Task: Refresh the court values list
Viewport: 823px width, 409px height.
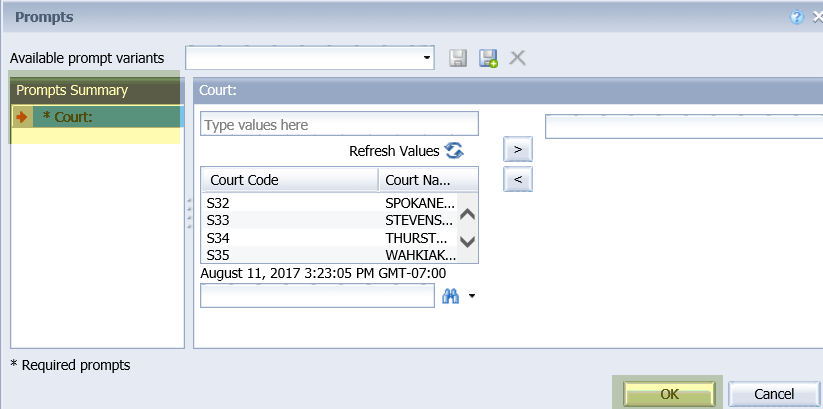Action: [x=454, y=151]
